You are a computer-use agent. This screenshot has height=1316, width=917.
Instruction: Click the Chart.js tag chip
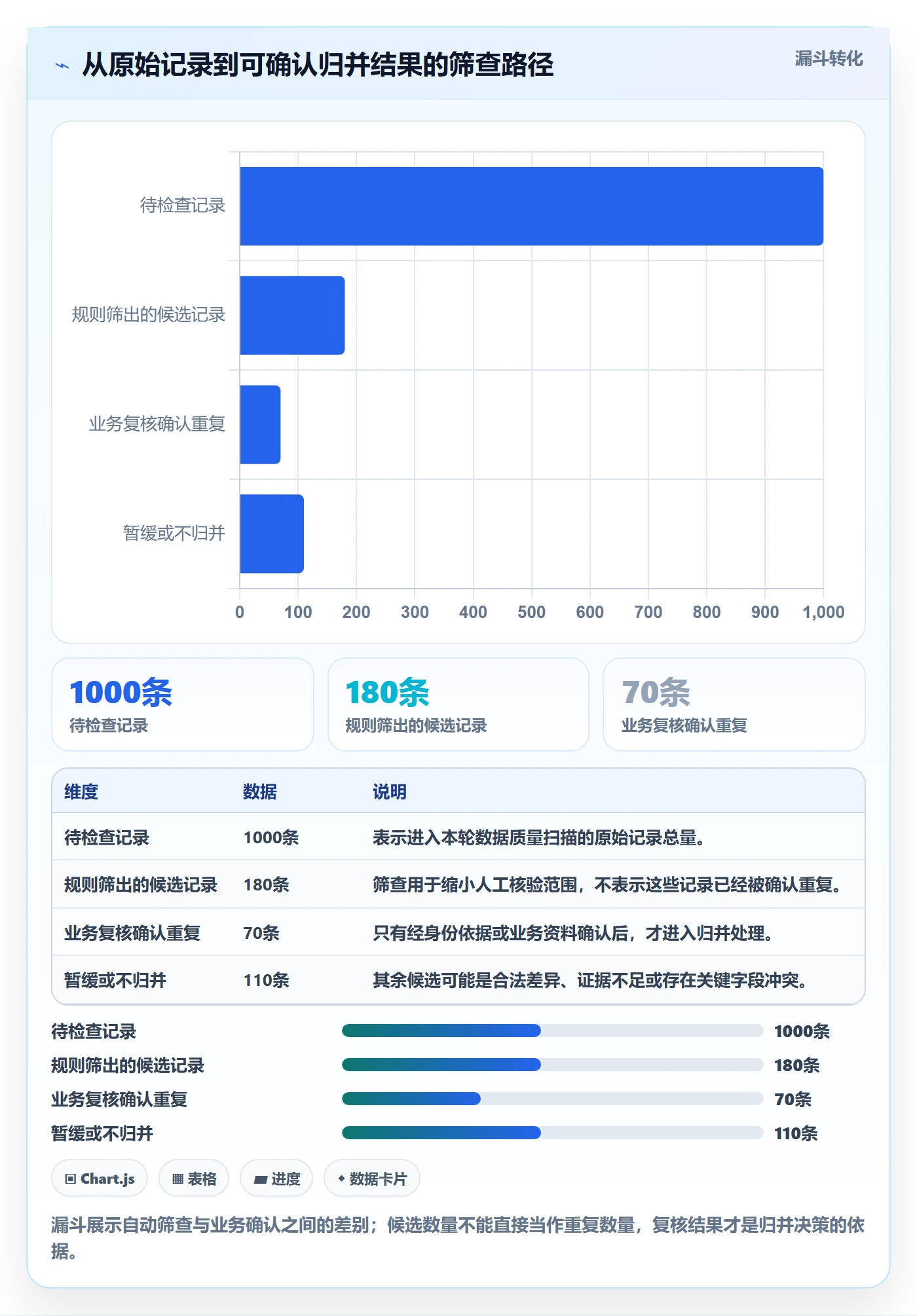point(100,1179)
